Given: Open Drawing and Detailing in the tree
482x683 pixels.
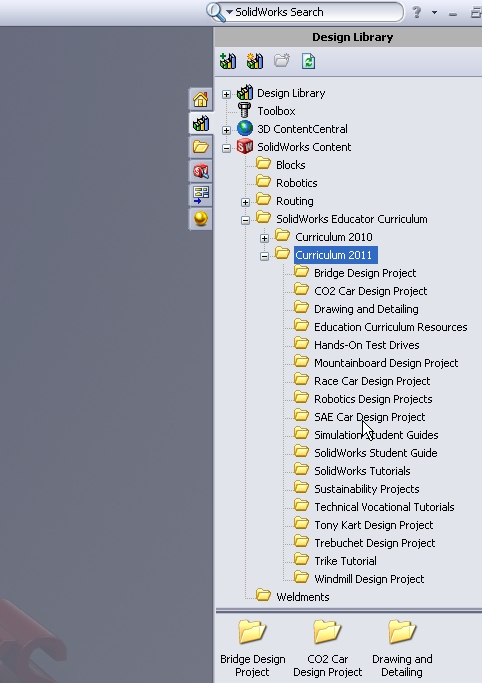Looking at the screenshot, I should [366, 309].
